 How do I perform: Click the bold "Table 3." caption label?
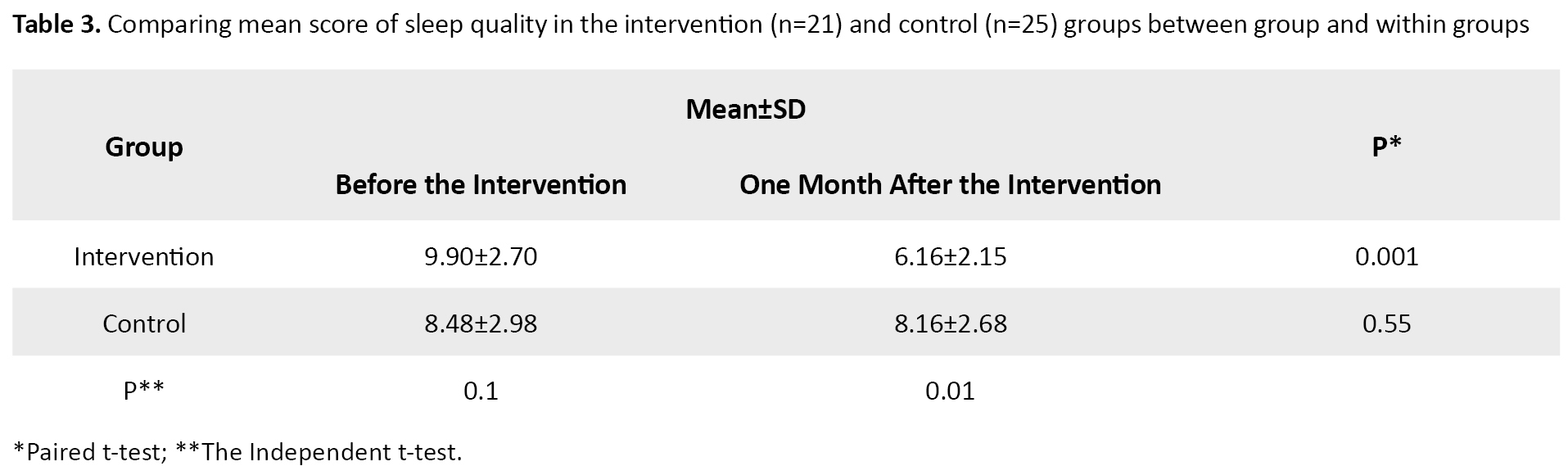coord(56,25)
